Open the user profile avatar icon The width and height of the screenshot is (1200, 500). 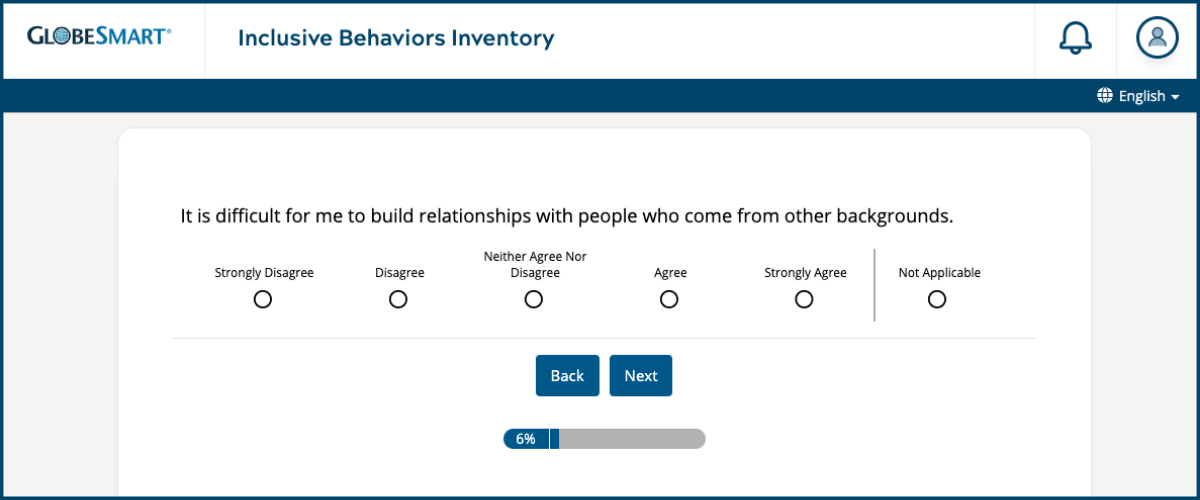click(1157, 38)
